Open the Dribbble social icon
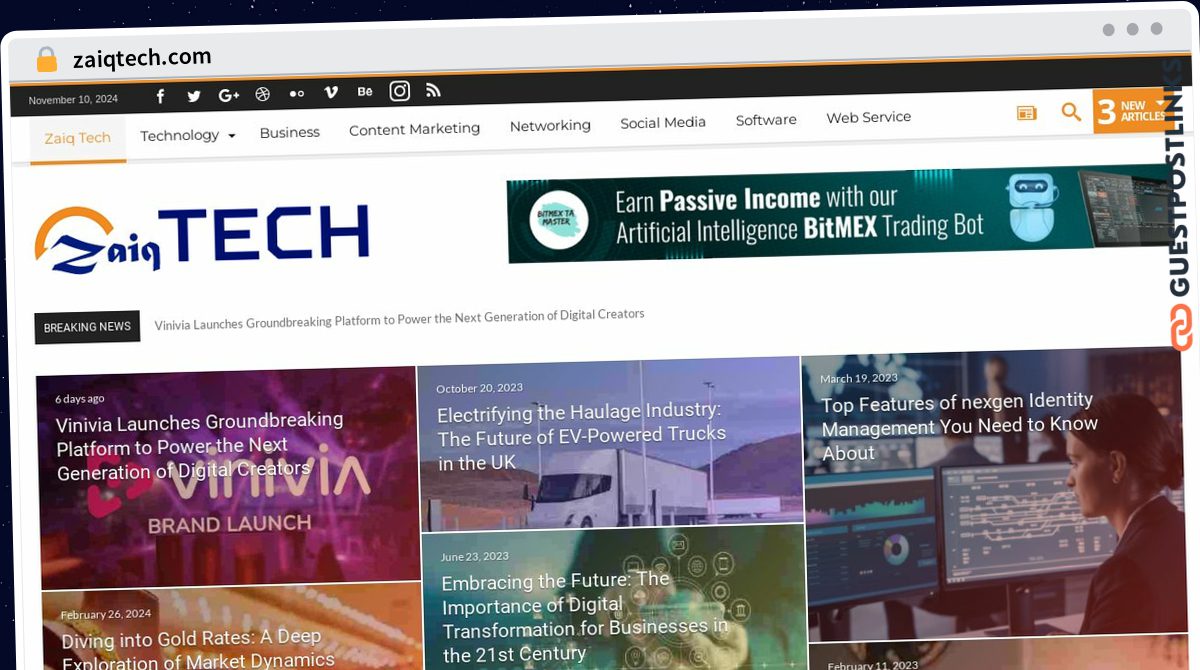 263,94
